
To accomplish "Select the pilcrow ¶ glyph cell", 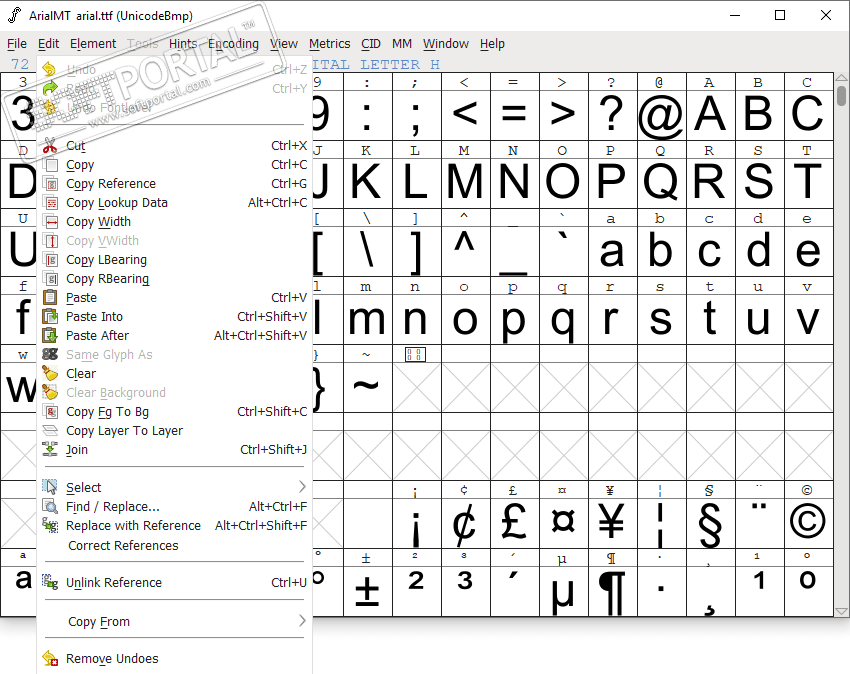I will (613, 591).
